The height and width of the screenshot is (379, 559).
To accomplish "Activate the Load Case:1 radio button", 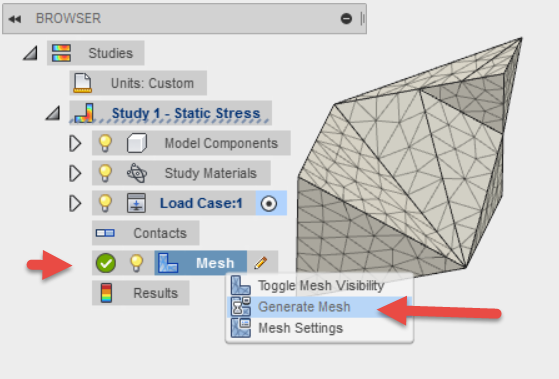I will pyautogui.click(x=269, y=204).
